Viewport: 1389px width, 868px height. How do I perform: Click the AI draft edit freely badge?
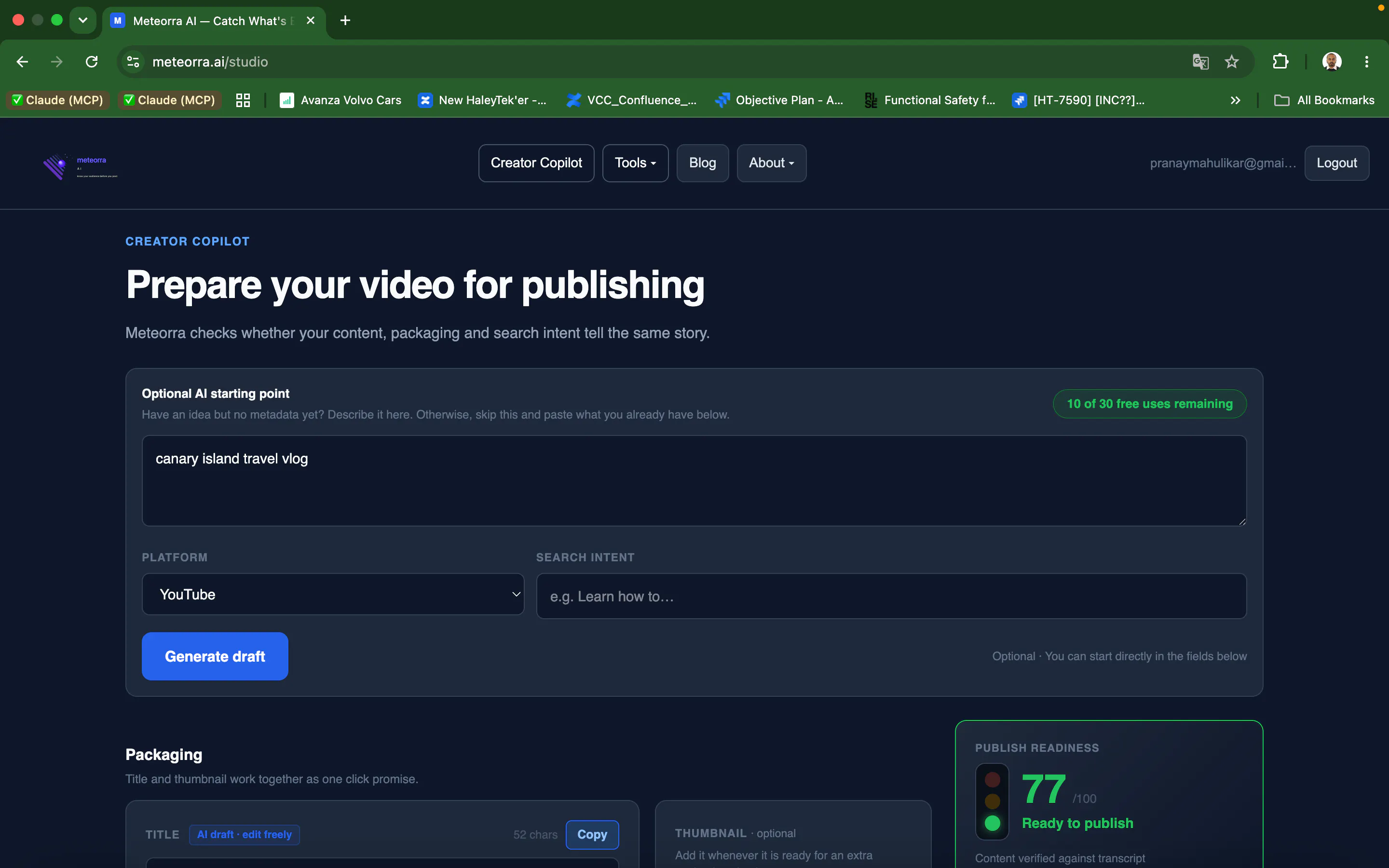(245, 835)
